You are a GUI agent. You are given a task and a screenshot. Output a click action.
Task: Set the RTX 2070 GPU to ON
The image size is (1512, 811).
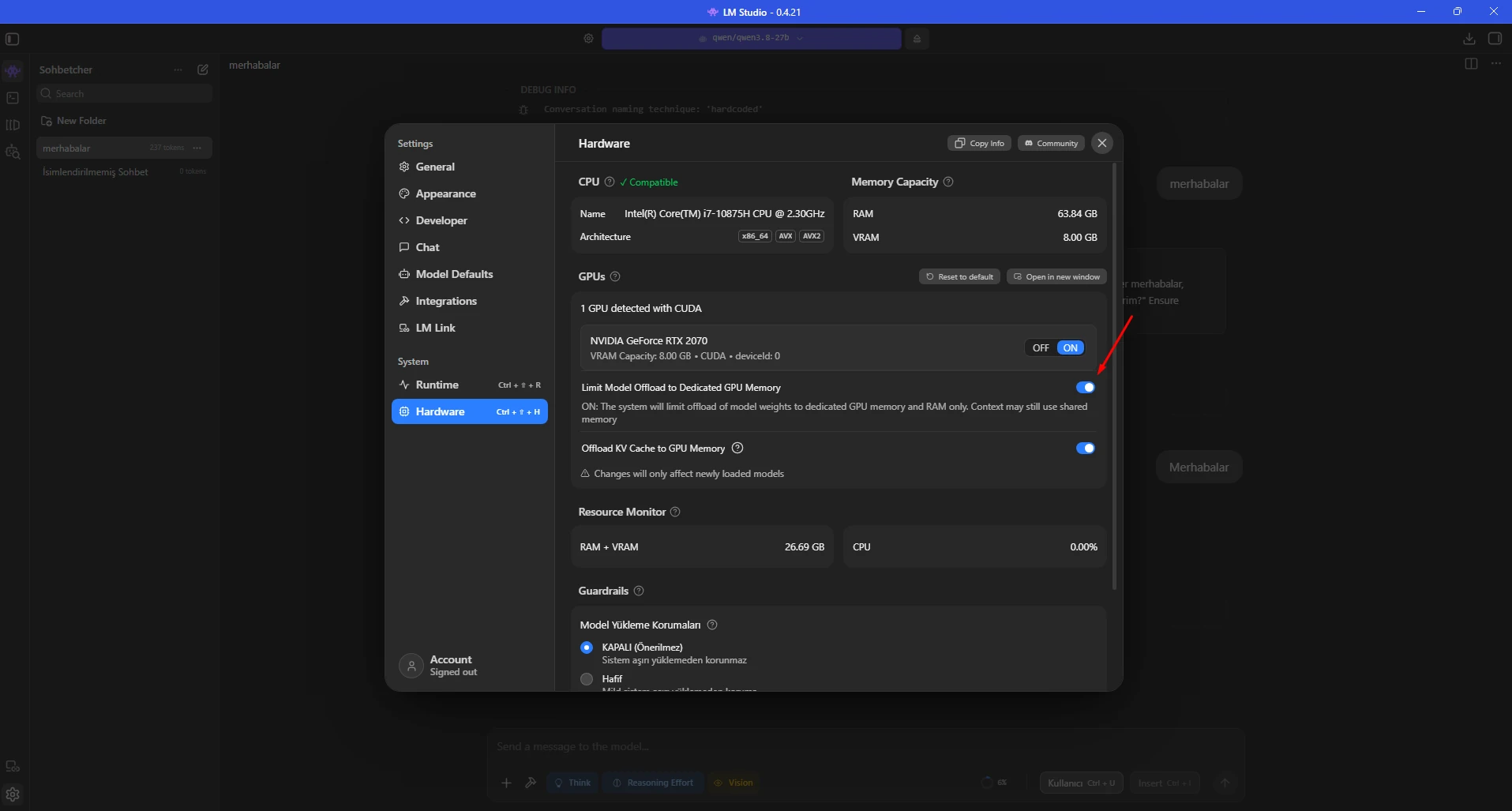(x=1071, y=347)
